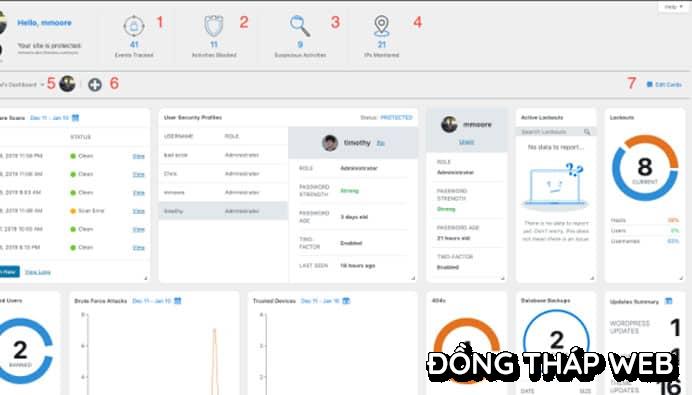Click the Brute Force Attacks date range
The height and width of the screenshot is (395, 692).
coord(152,301)
